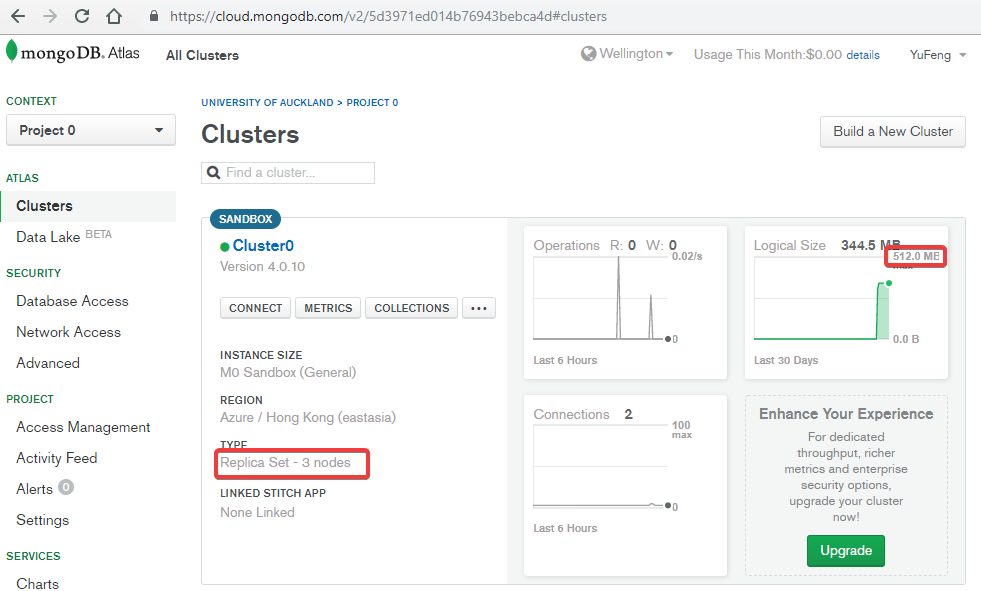Click the SANDBOX badge on the cluster card
981x591 pixels.
tap(245, 219)
